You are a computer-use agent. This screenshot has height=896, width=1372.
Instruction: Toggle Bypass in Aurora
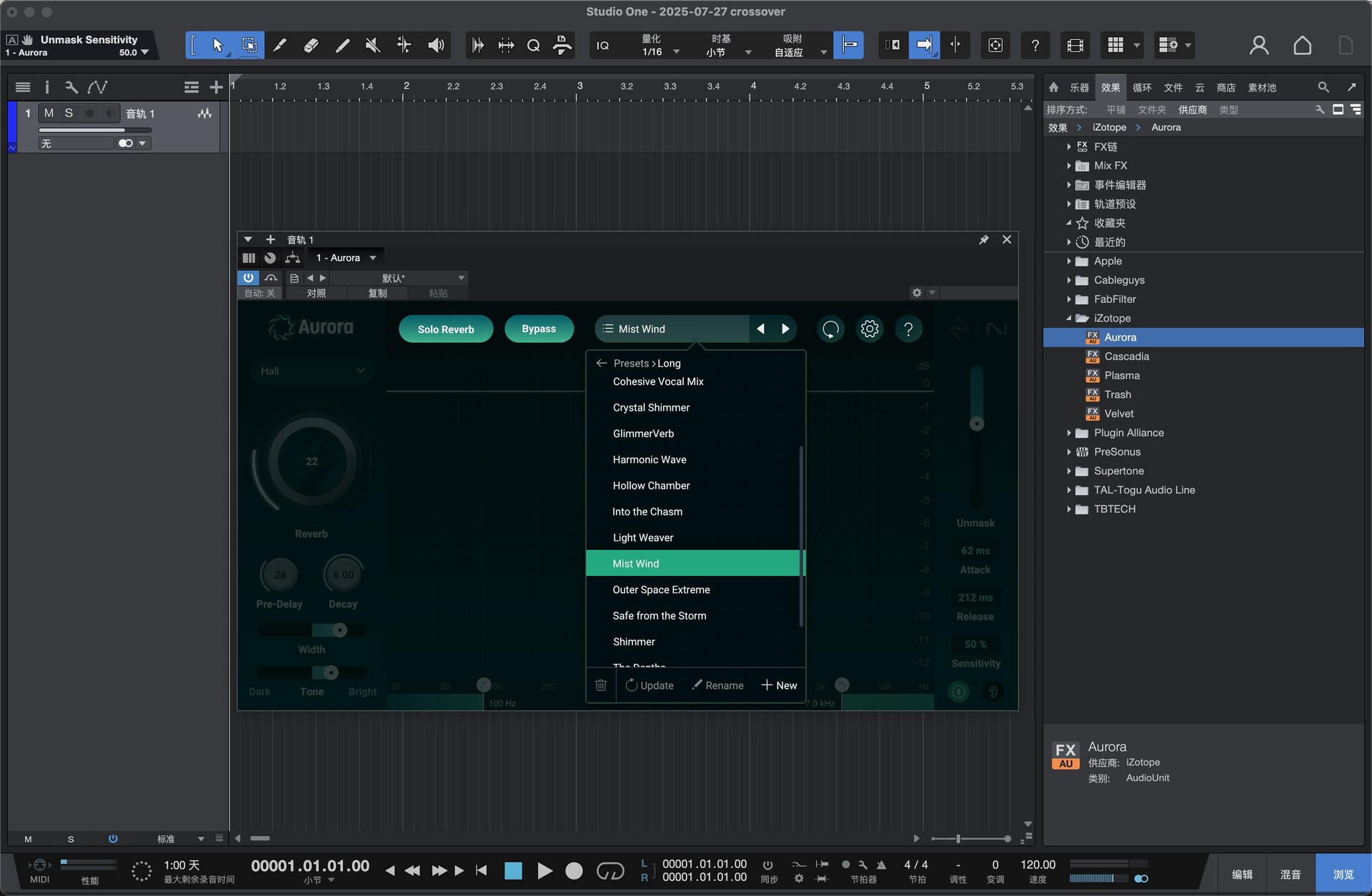[x=539, y=329]
